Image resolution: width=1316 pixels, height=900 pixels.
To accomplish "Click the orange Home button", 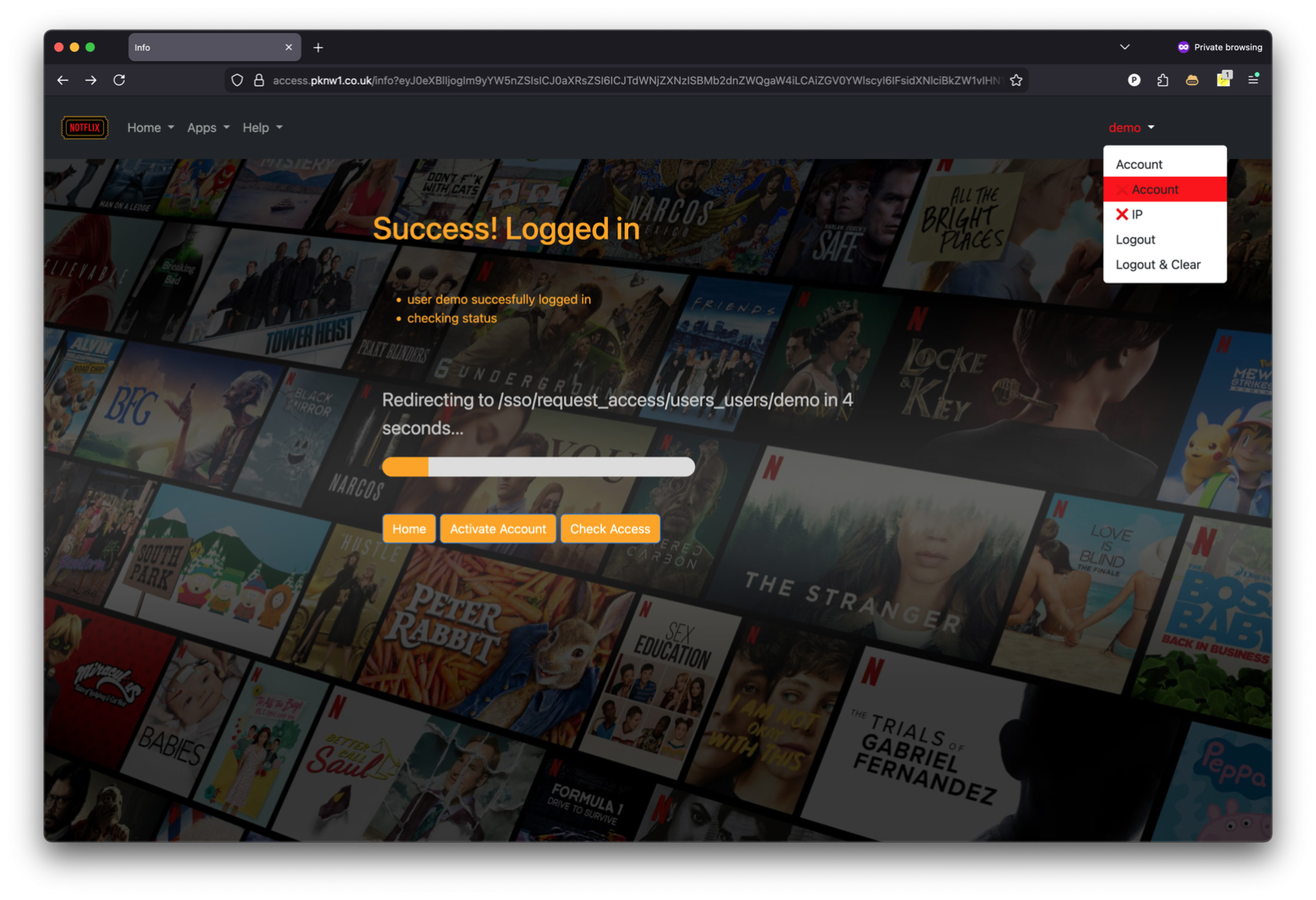I will click(409, 529).
